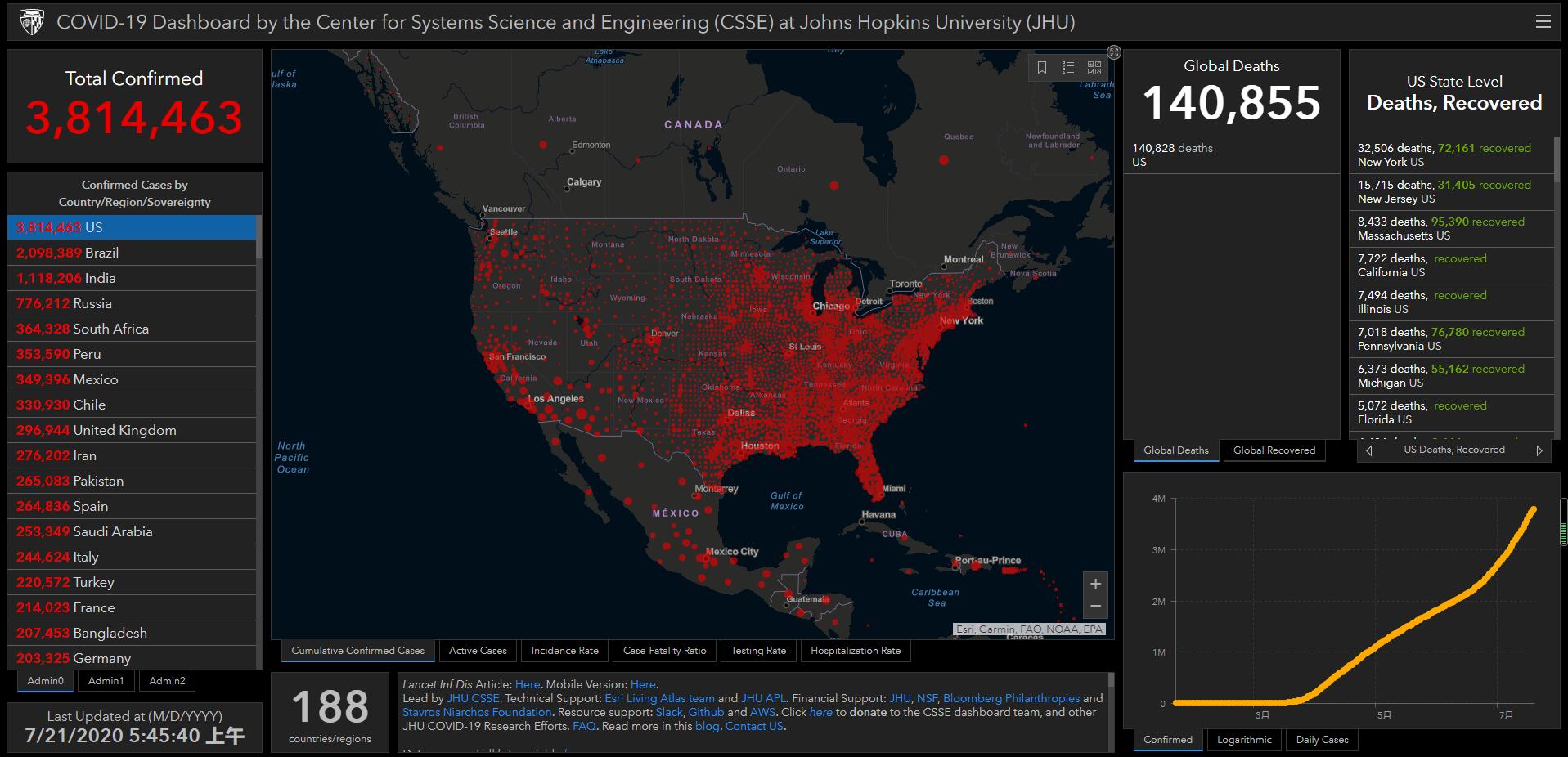
Task: Select New York US deaths row
Action: click(1451, 155)
